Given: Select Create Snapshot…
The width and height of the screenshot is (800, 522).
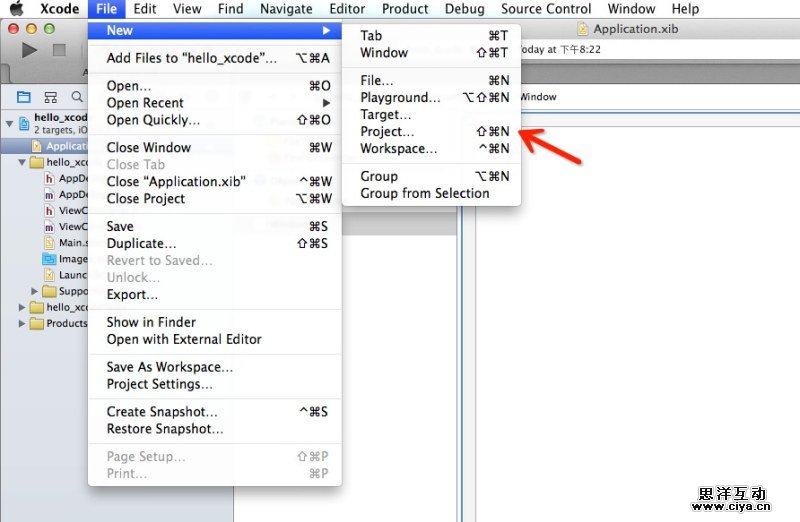Looking at the screenshot, I should pos(215,411).
